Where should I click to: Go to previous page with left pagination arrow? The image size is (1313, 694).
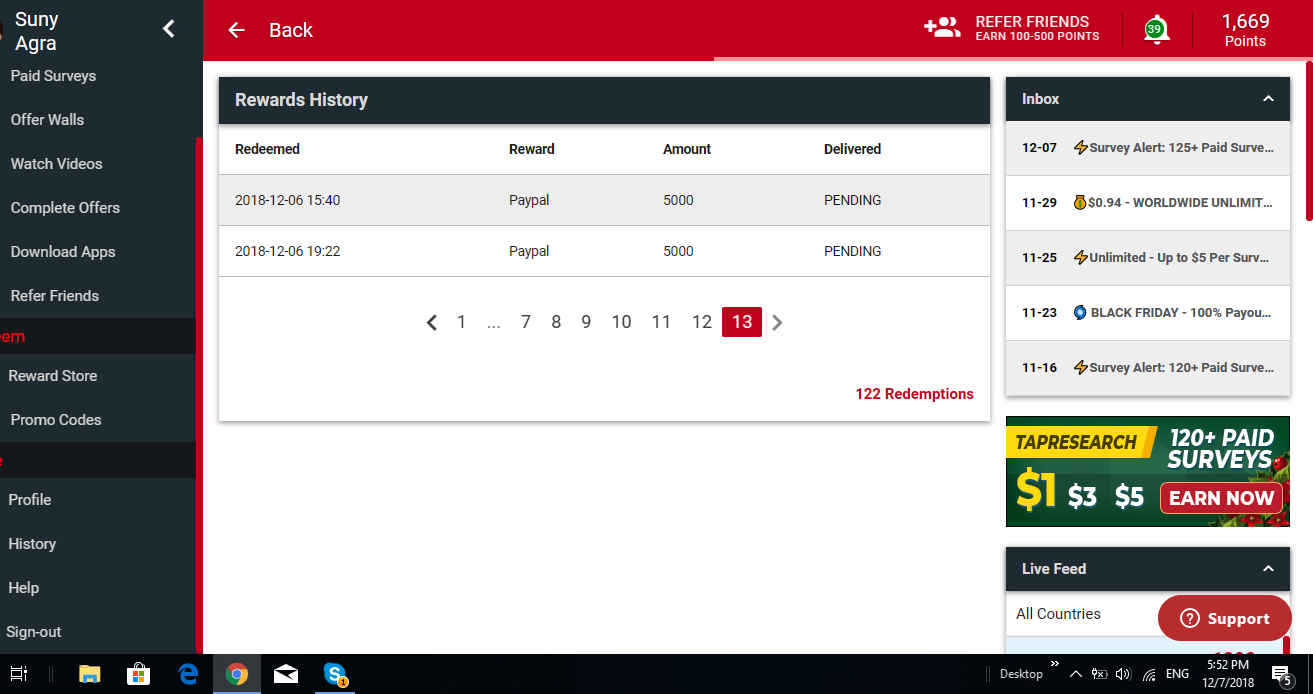click(432, 322)
